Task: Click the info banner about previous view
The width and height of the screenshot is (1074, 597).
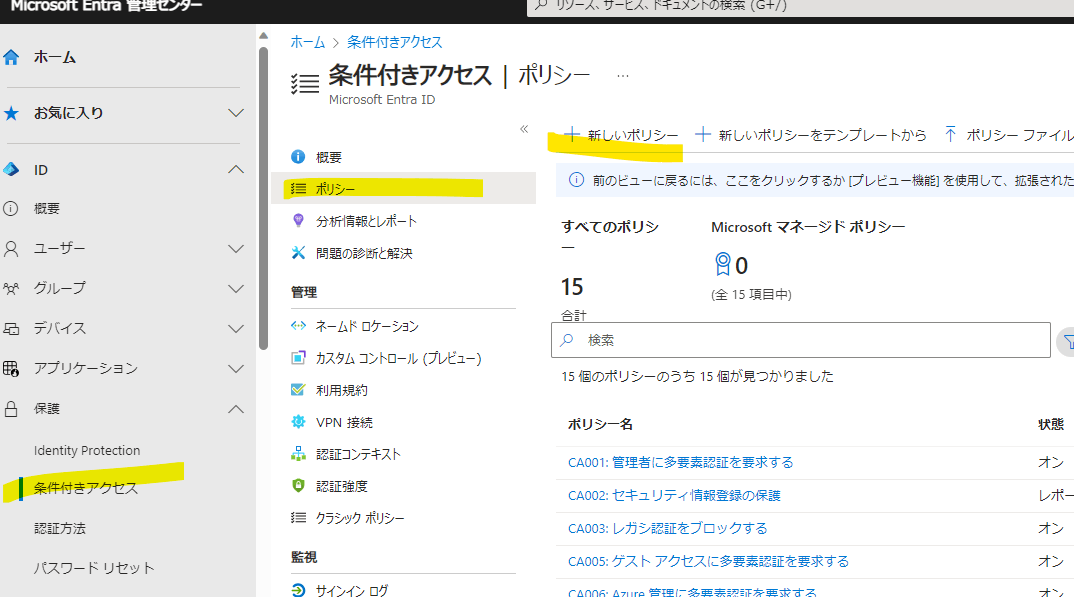Action: click(815, 180)
